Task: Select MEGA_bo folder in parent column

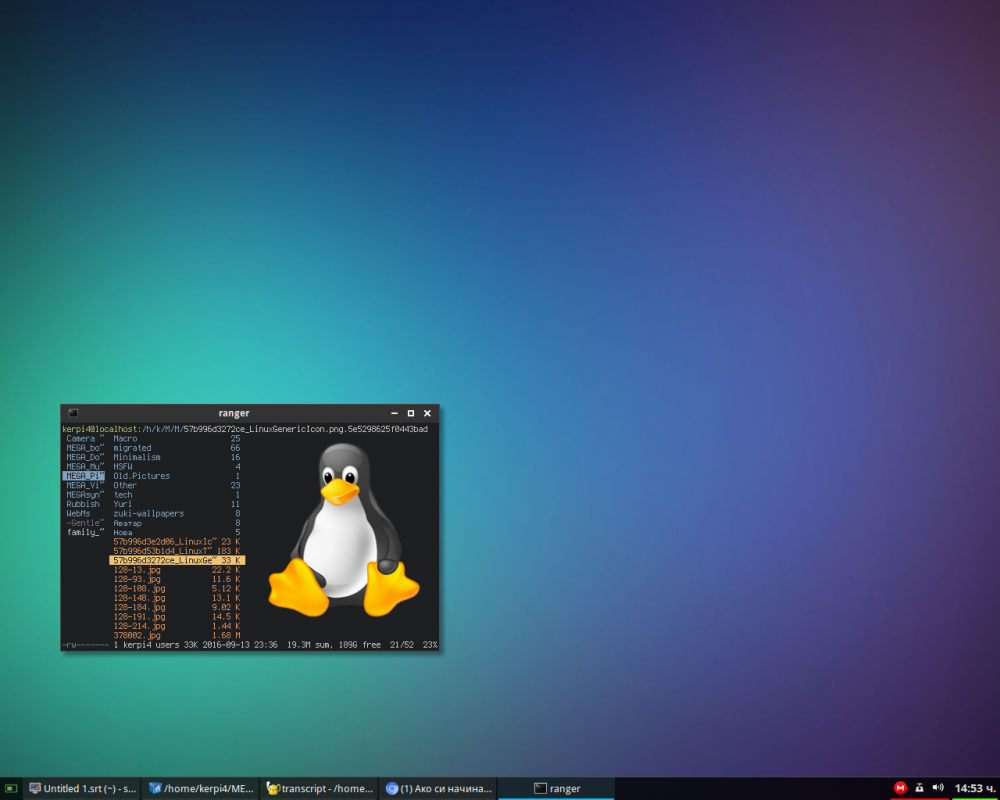Action: [x=84, y=448]
